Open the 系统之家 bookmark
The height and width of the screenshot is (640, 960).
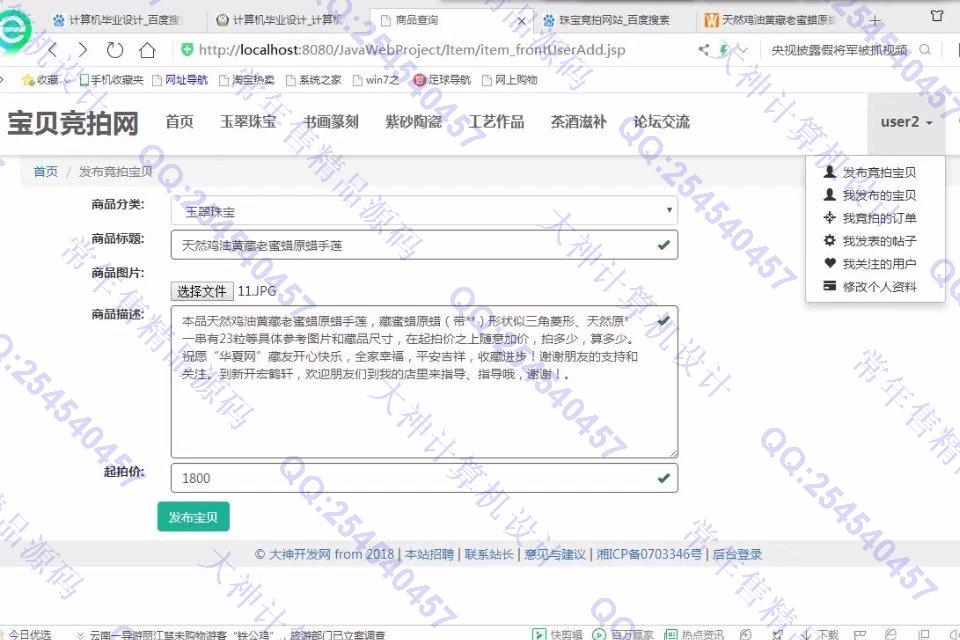pos(313,80)
